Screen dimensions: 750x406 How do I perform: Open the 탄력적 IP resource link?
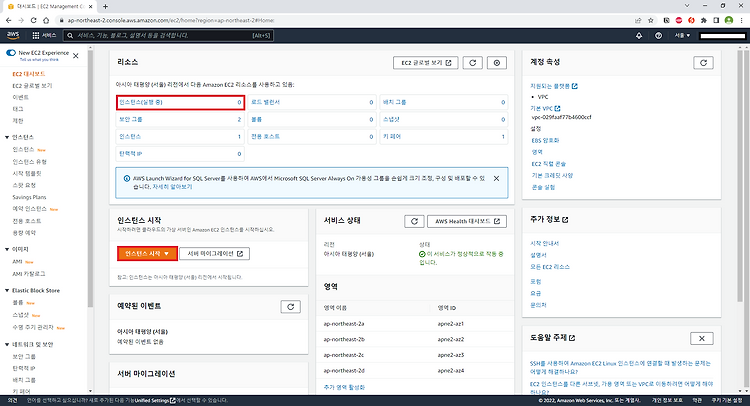(131, 154)
